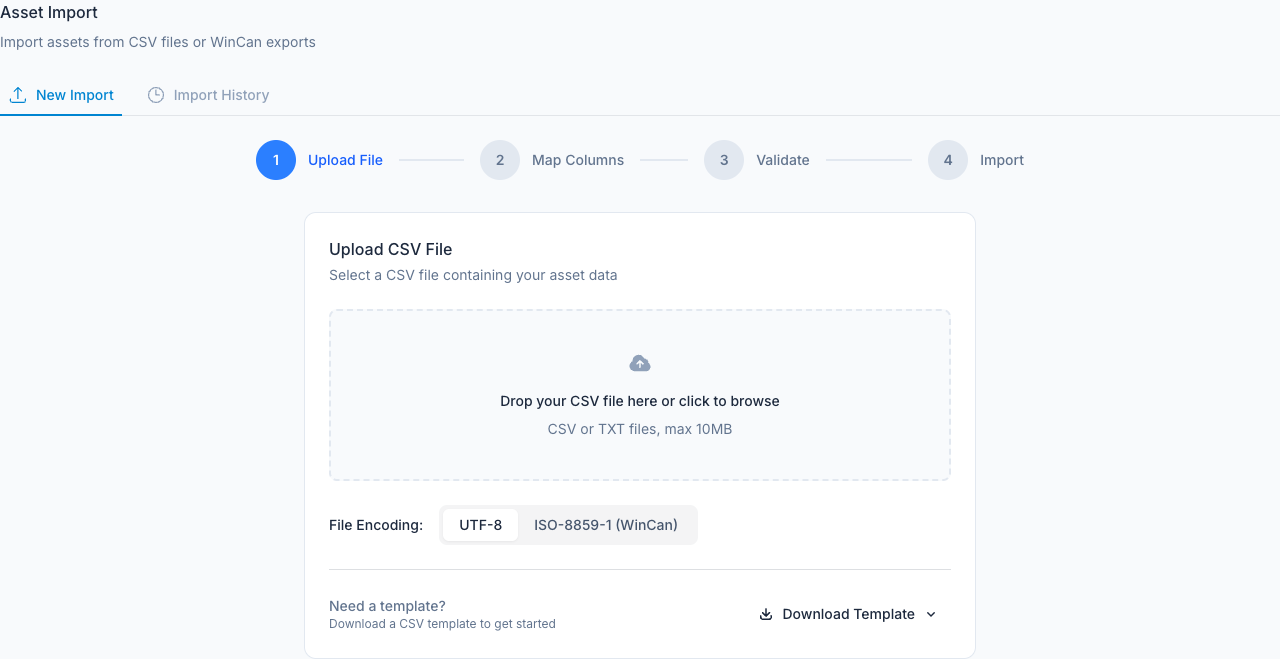Open the New Import tab
Image resolution: width=1280 pixels, height=659 pixels.
61,95
